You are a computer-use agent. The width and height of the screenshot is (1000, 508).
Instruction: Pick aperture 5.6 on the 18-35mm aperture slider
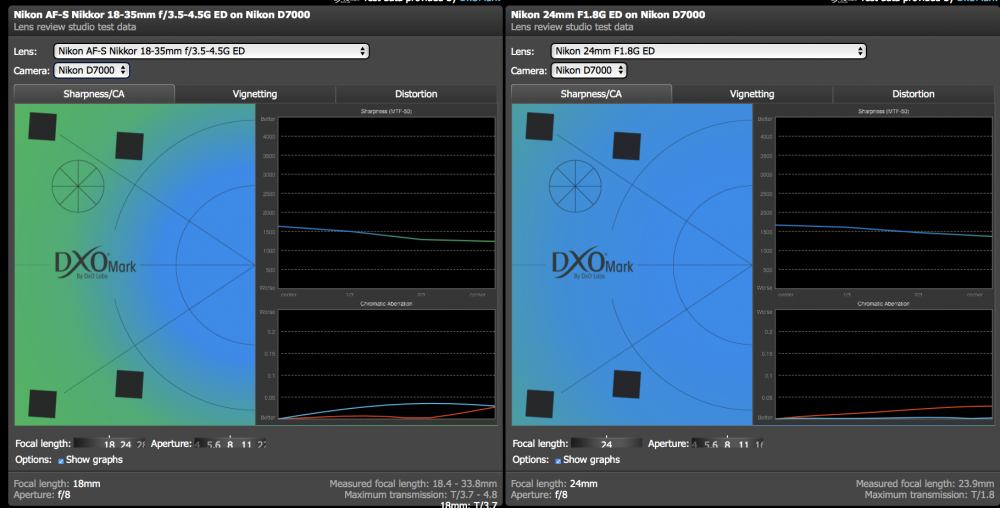click(214, 444)
